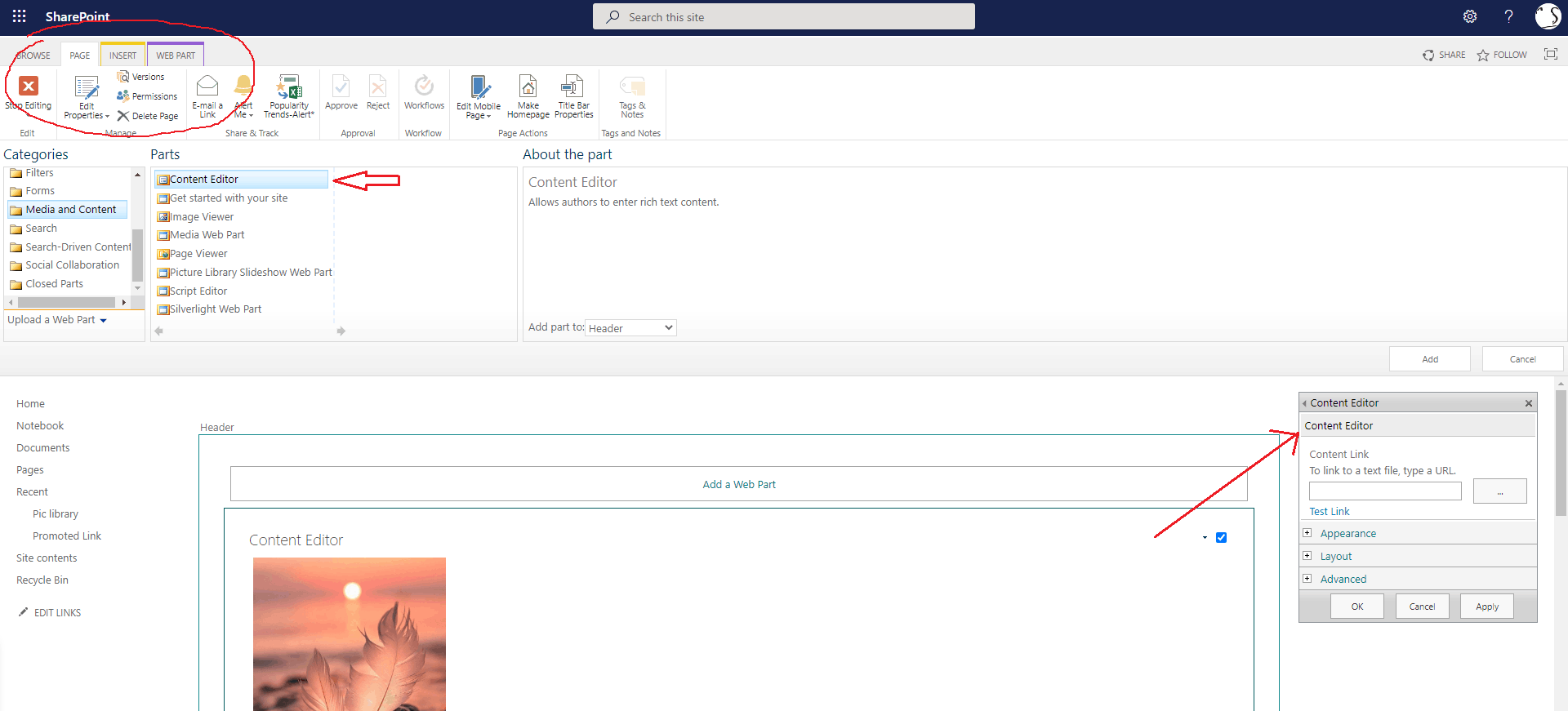Switch to the PAGE ribbon tab

tap(80, 56)
